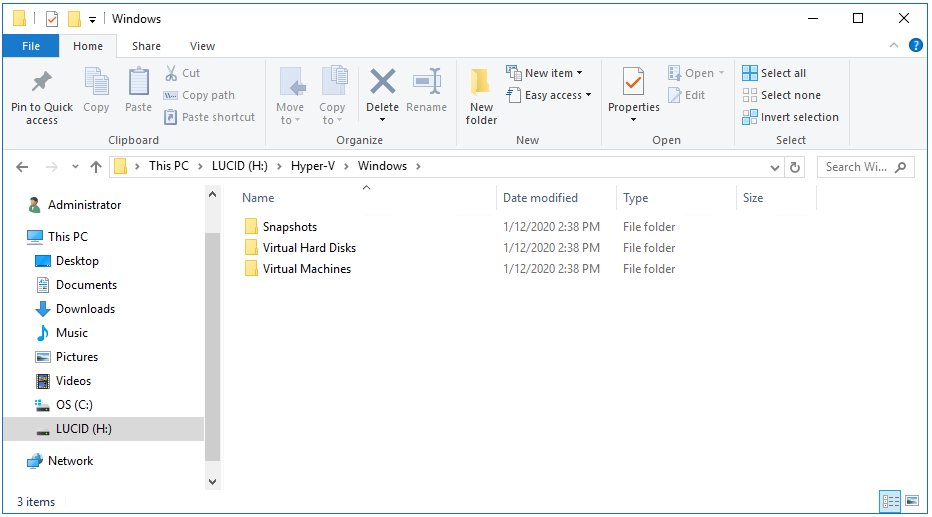Click Edit in the Open group

coord(687,95)
